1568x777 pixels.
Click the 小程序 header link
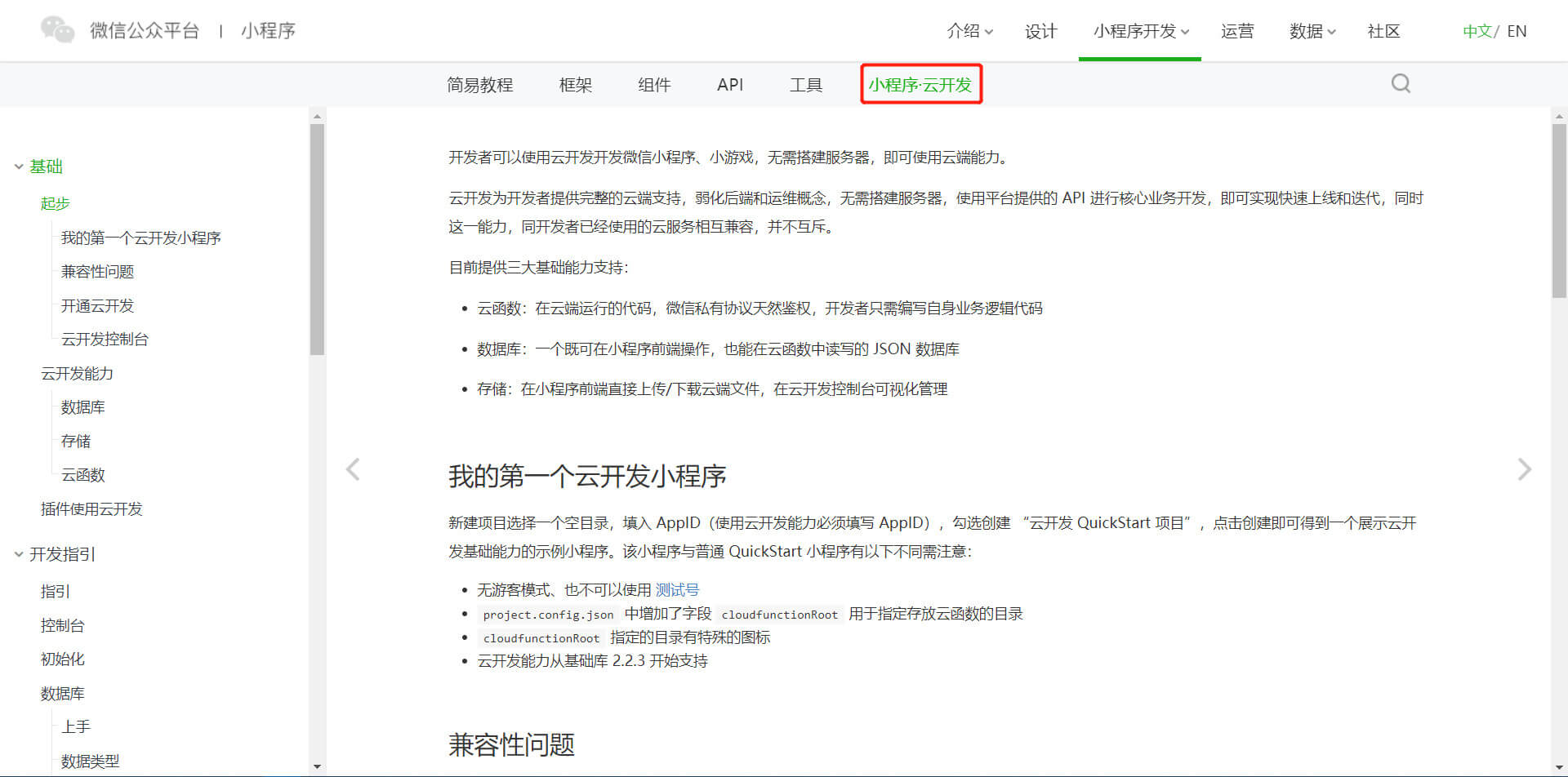pos(268,31)
